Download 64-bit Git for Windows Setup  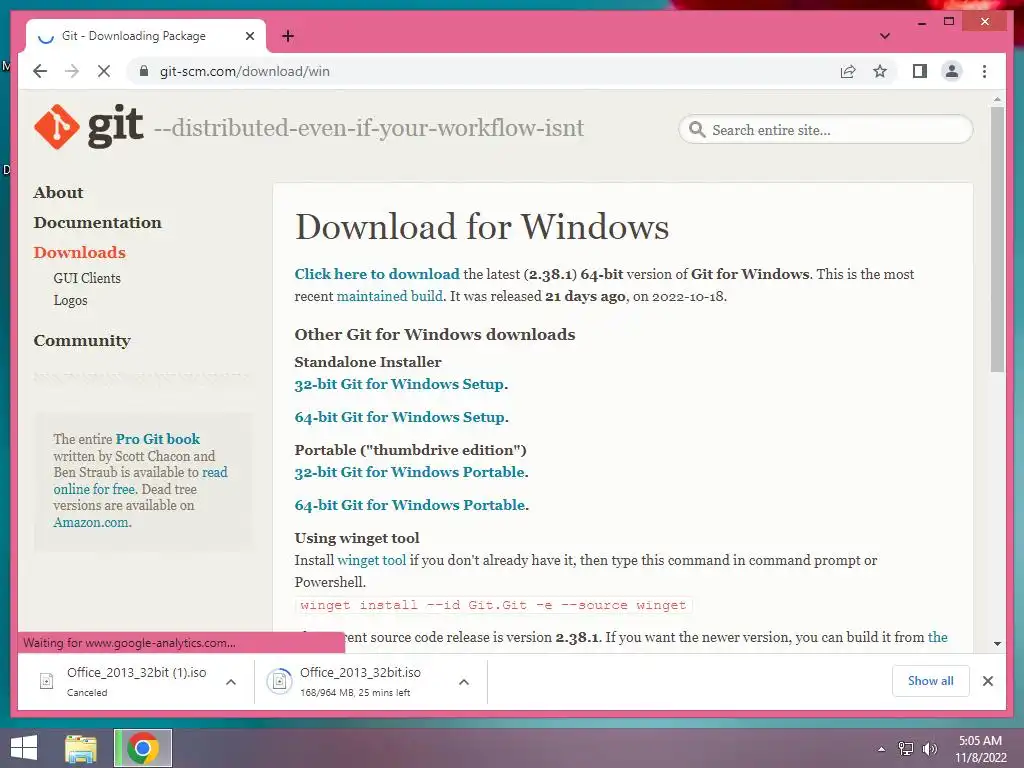(400, 417)
